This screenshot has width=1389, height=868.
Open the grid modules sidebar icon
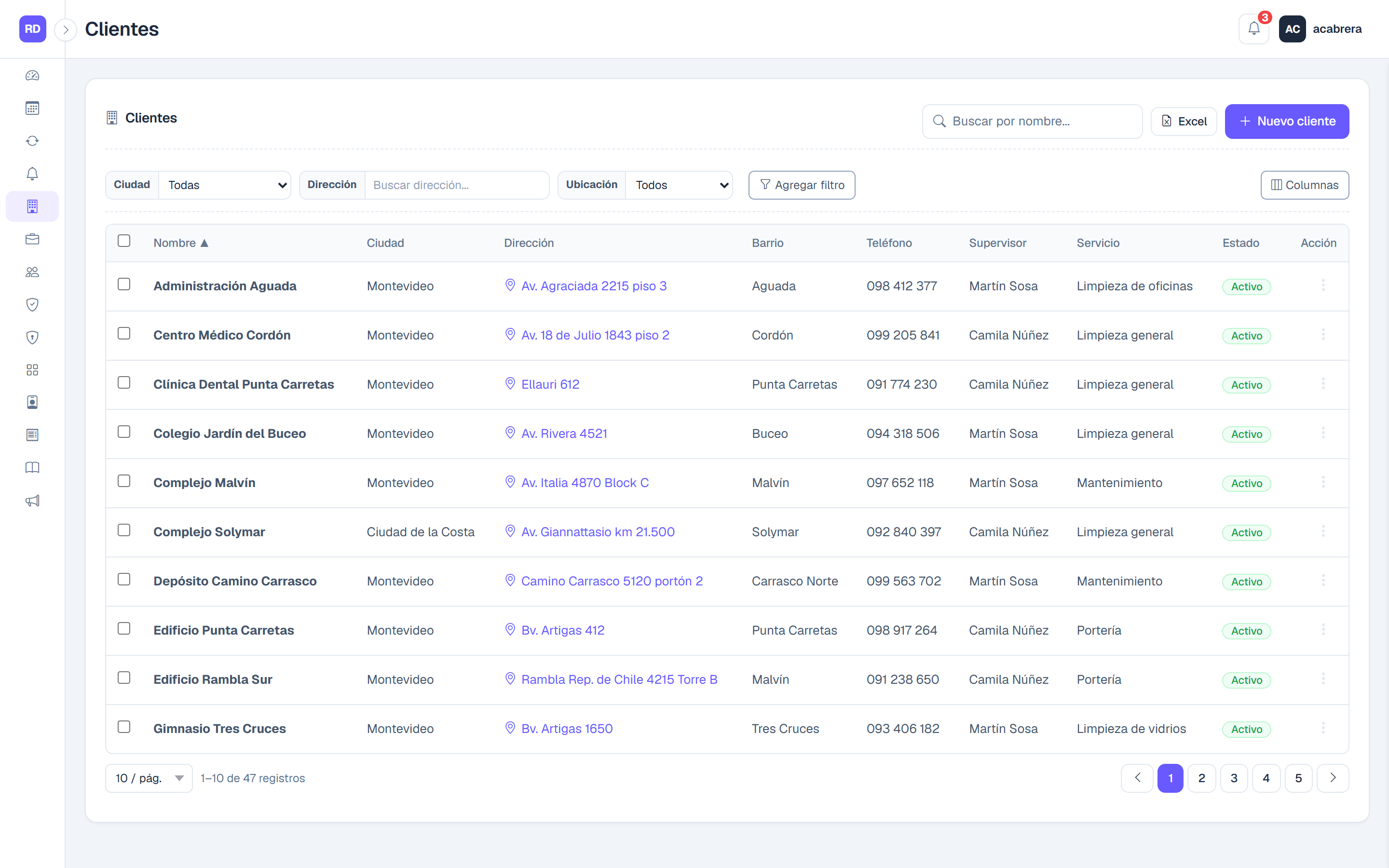coord(32,370)
